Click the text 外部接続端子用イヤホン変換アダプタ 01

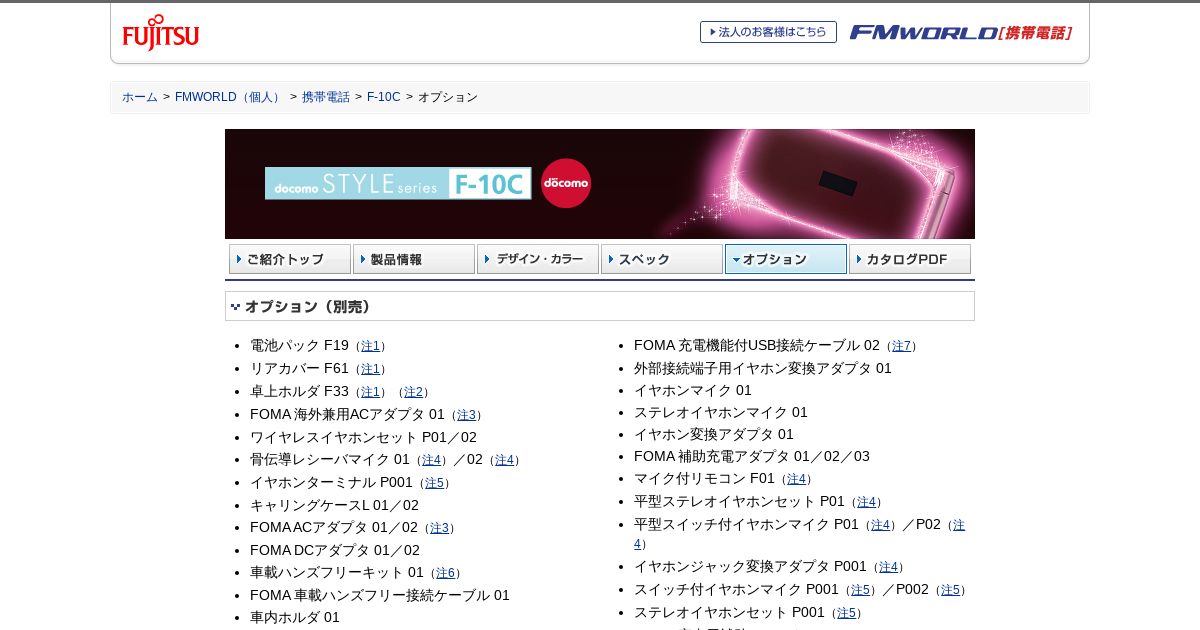click(763, 368)
